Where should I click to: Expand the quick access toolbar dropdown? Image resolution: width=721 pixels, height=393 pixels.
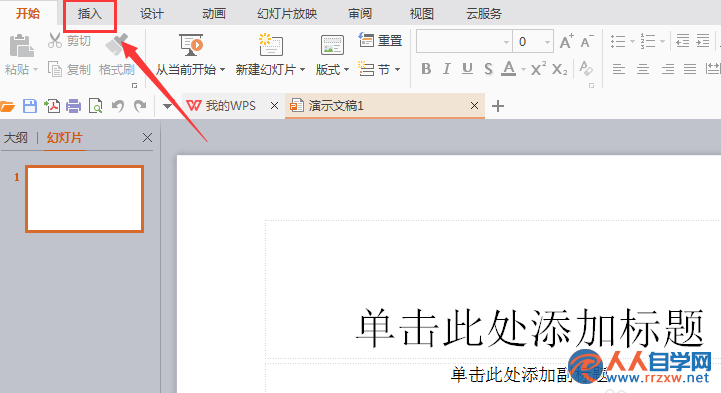tap(167, 106)
